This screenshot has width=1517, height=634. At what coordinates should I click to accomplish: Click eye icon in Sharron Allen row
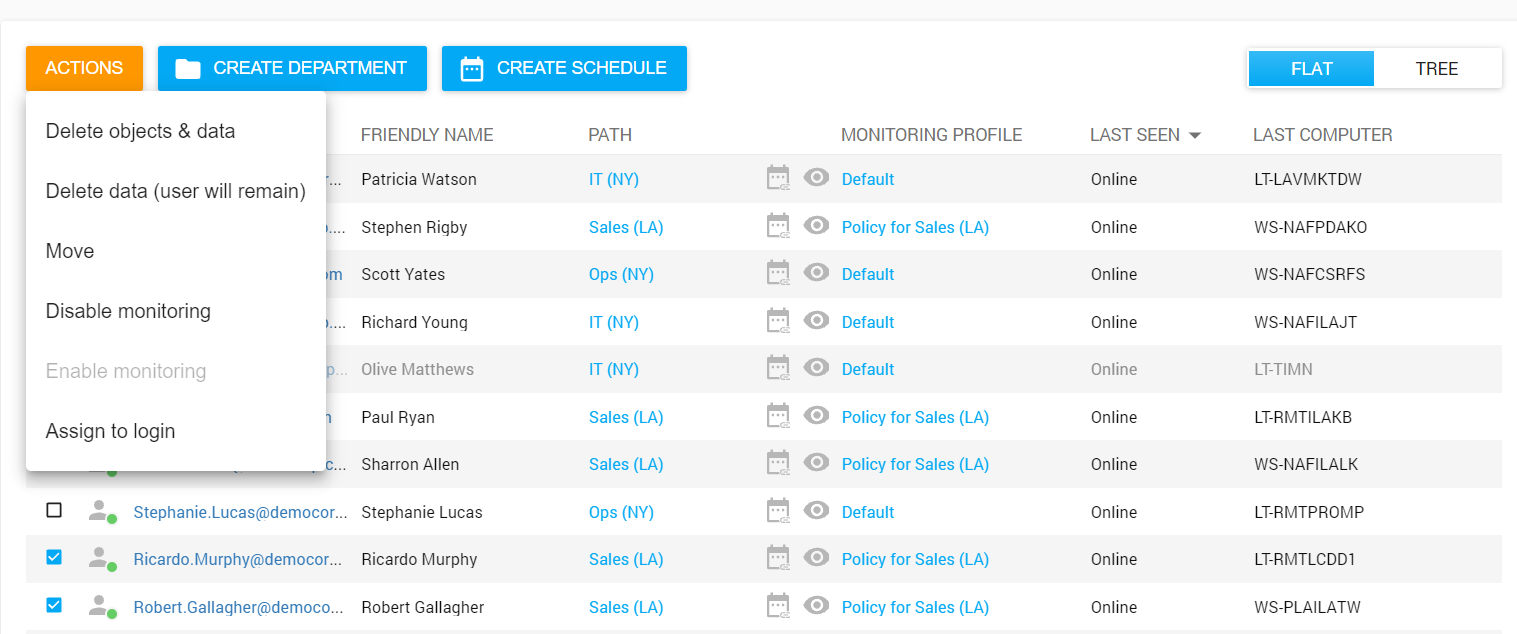coord(817,463)
